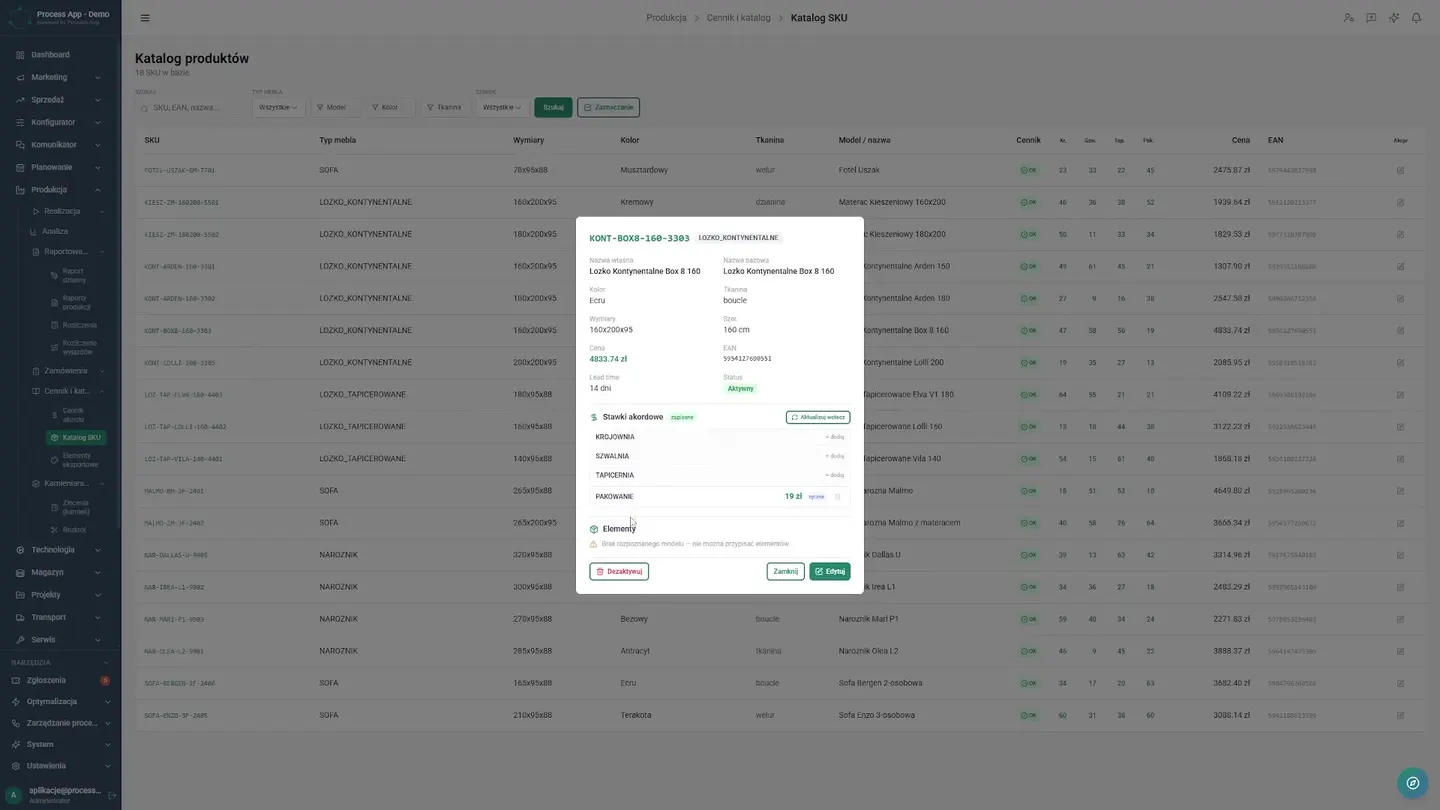
Task: Click the Tkanina filter field
Action: click(x=445, y=107)
